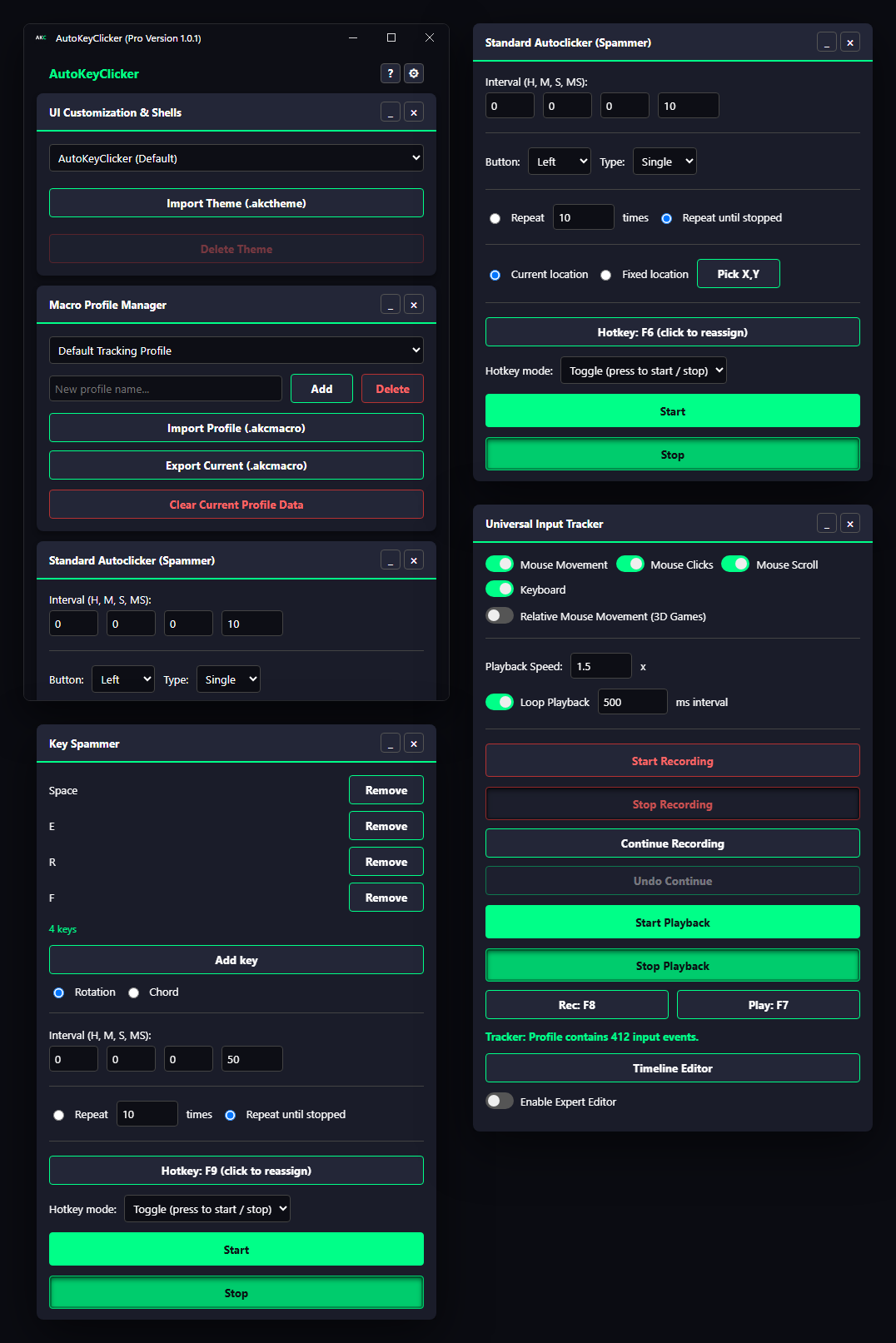Screen dimensions: 896x1343
Task: Toggle Keyboard tracking switch
Action: tap(500, 589)
